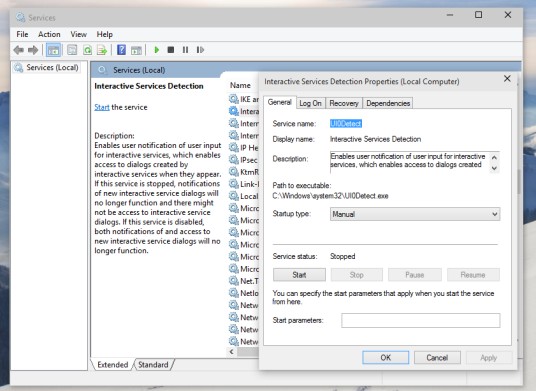Click the Resume button in properties dialog

[x=473, y=275]
